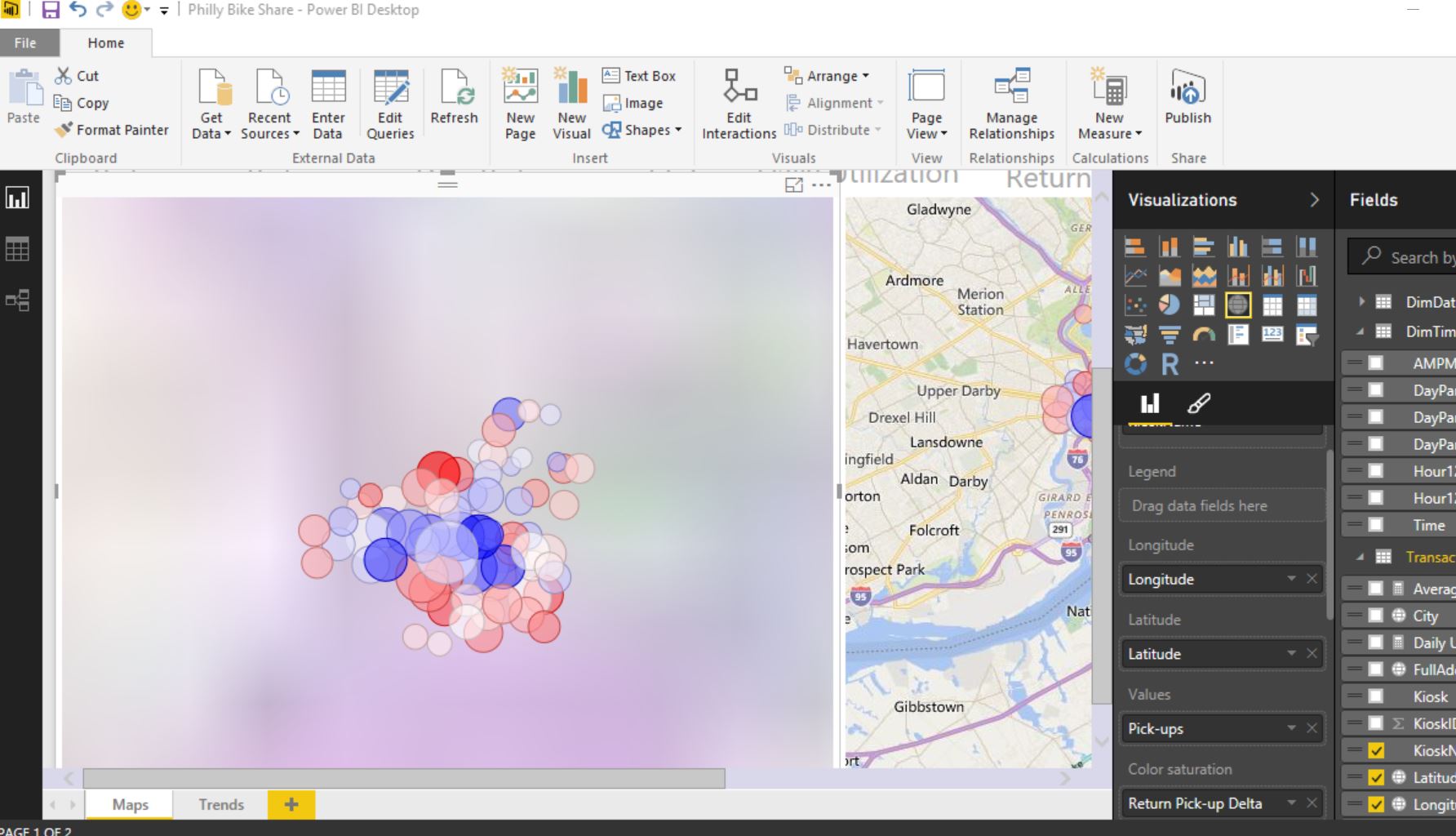Screen dimensions: 1456x836
Task: Show the Fields well bar-chart tab
Action: click(1150, 402)
